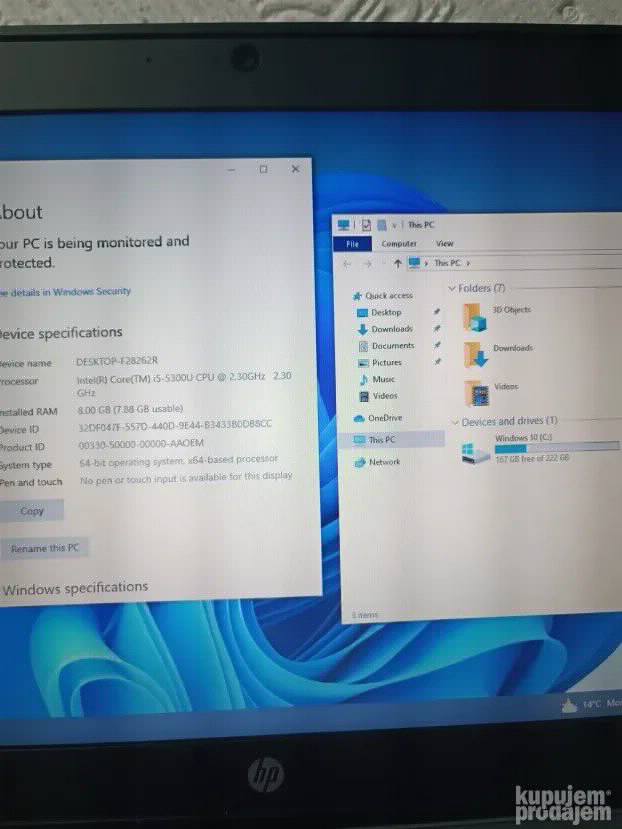The height and width of the screenshot is (829, 622).
Task: Maximize the About settings window
Action: [263, 169]
